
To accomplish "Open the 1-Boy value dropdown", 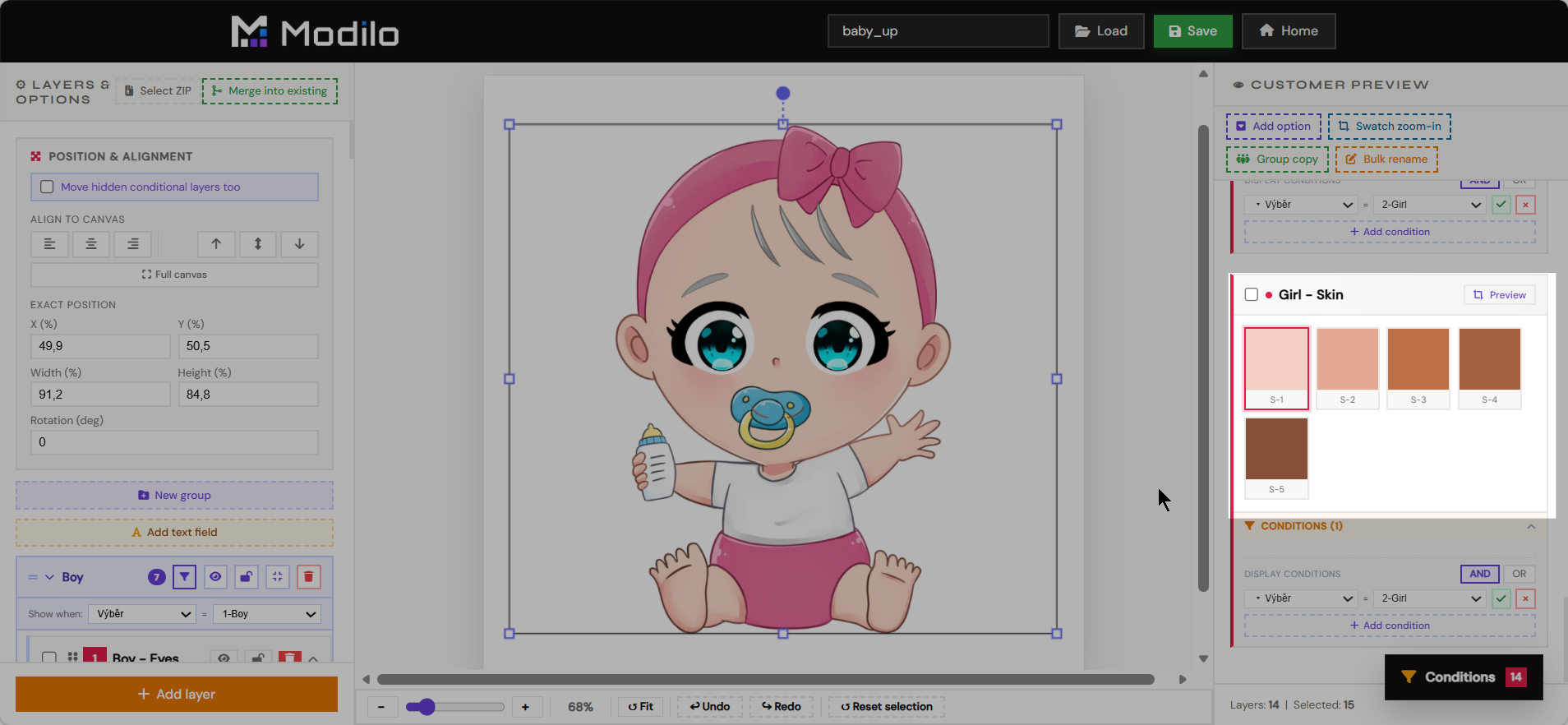I will (x=268, y=614).
